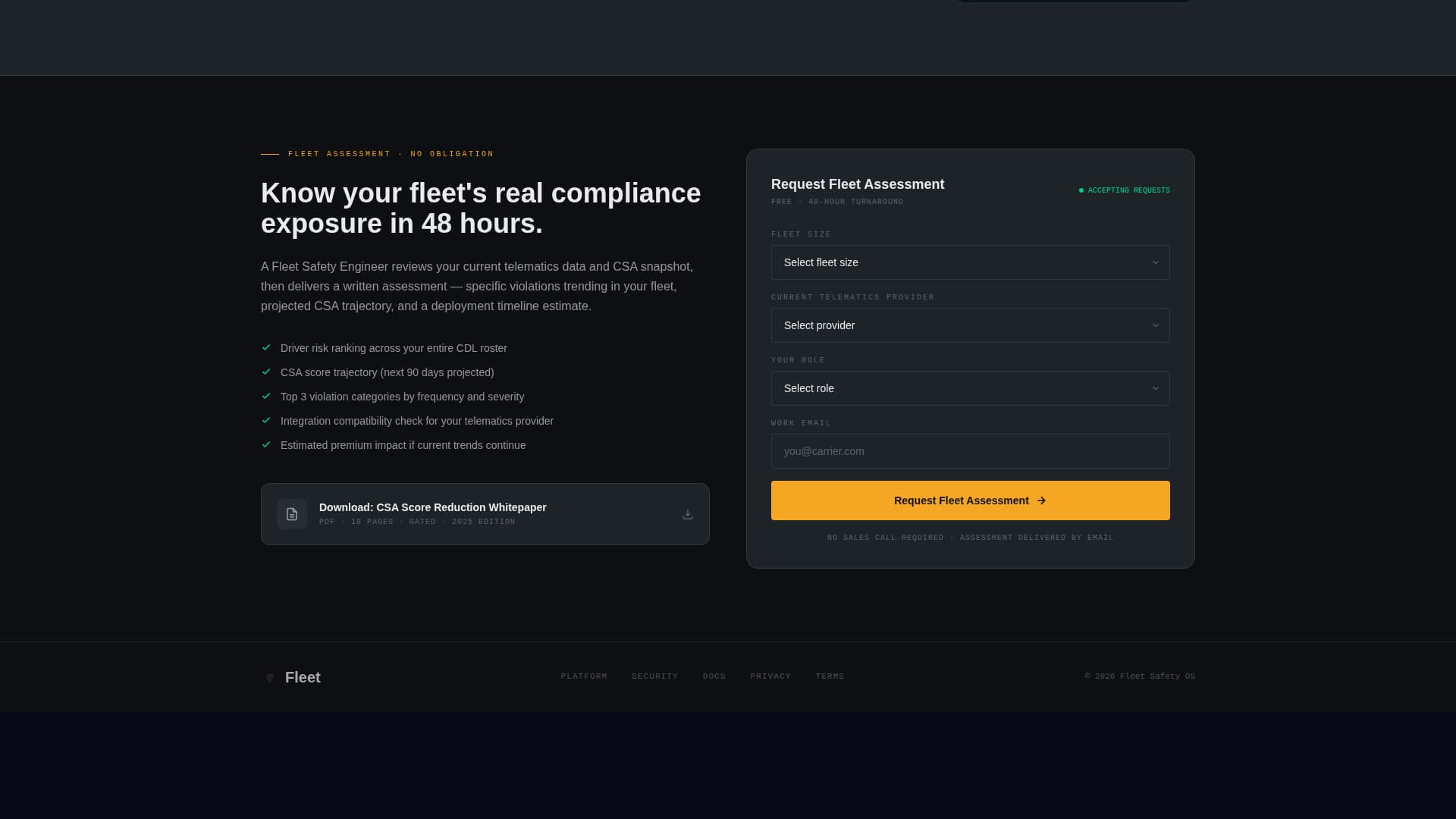Click chevron of telematics provider dropdown
This screenshot has width=1456, height=819.
coord(1156,325)
